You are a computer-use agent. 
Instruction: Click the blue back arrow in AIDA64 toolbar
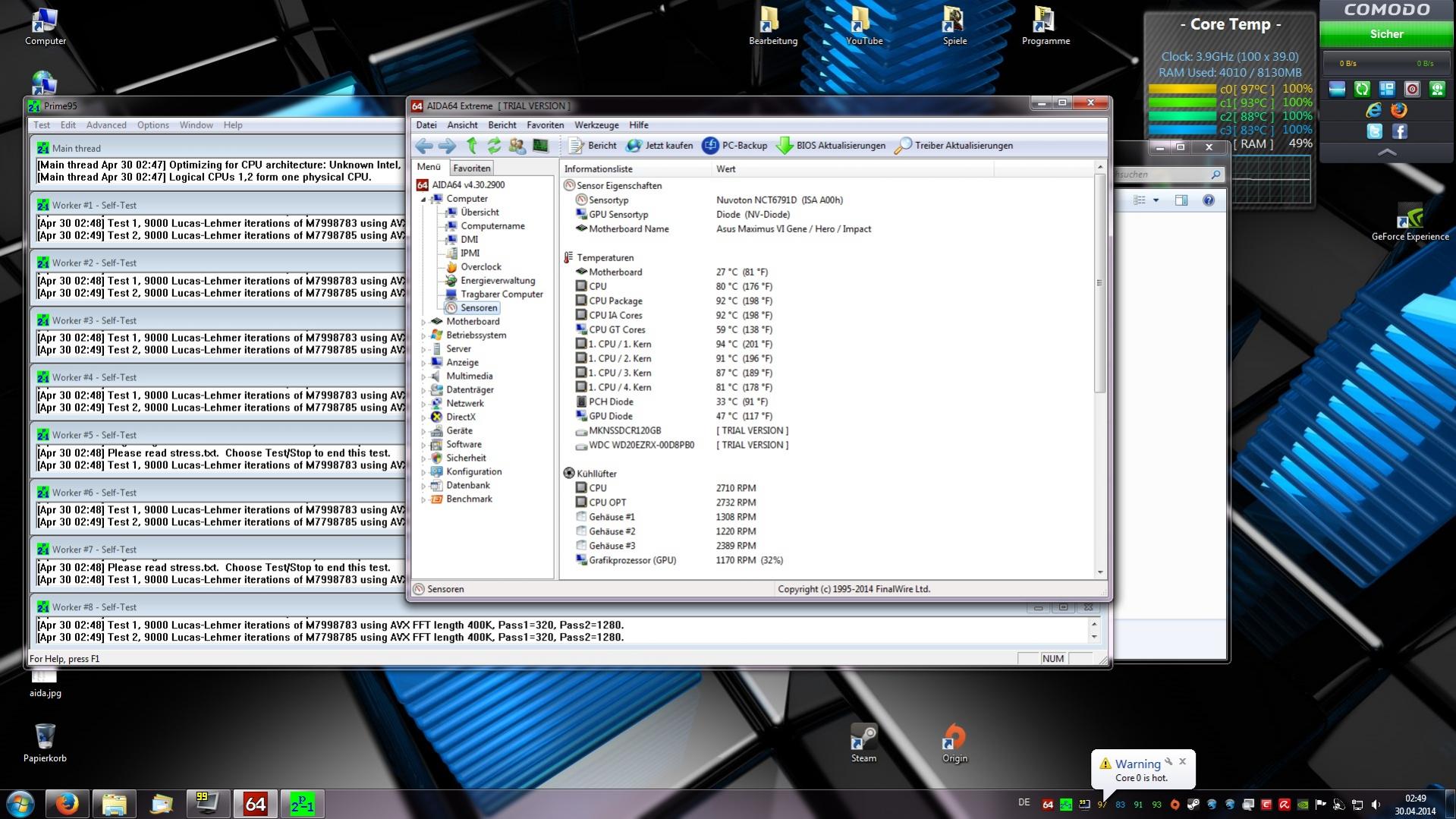click(424, 146)
